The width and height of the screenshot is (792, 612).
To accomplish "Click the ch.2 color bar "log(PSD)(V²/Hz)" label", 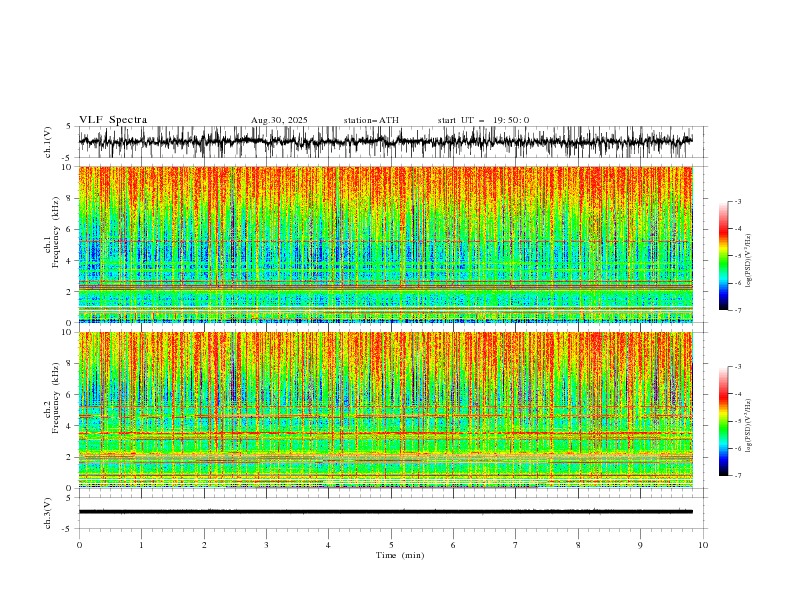I will (749, 425).
